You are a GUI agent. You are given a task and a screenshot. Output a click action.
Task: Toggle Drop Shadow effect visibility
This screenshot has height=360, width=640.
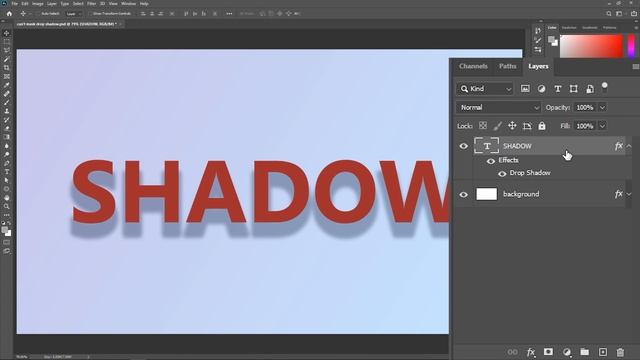point(502,173)
